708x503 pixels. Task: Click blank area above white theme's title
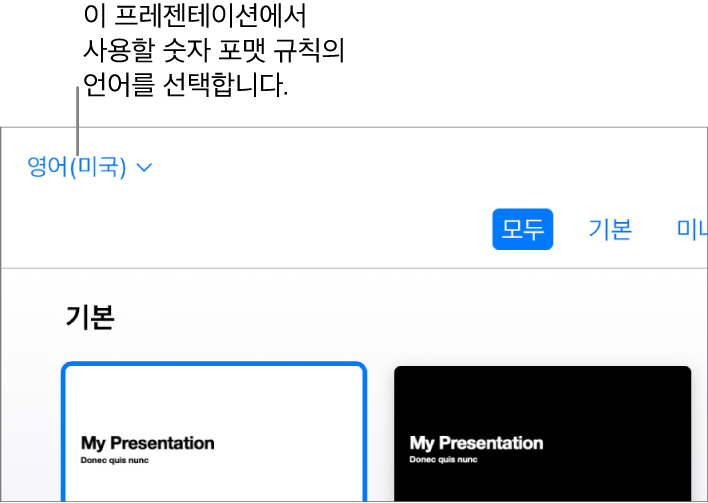(214, 400)
